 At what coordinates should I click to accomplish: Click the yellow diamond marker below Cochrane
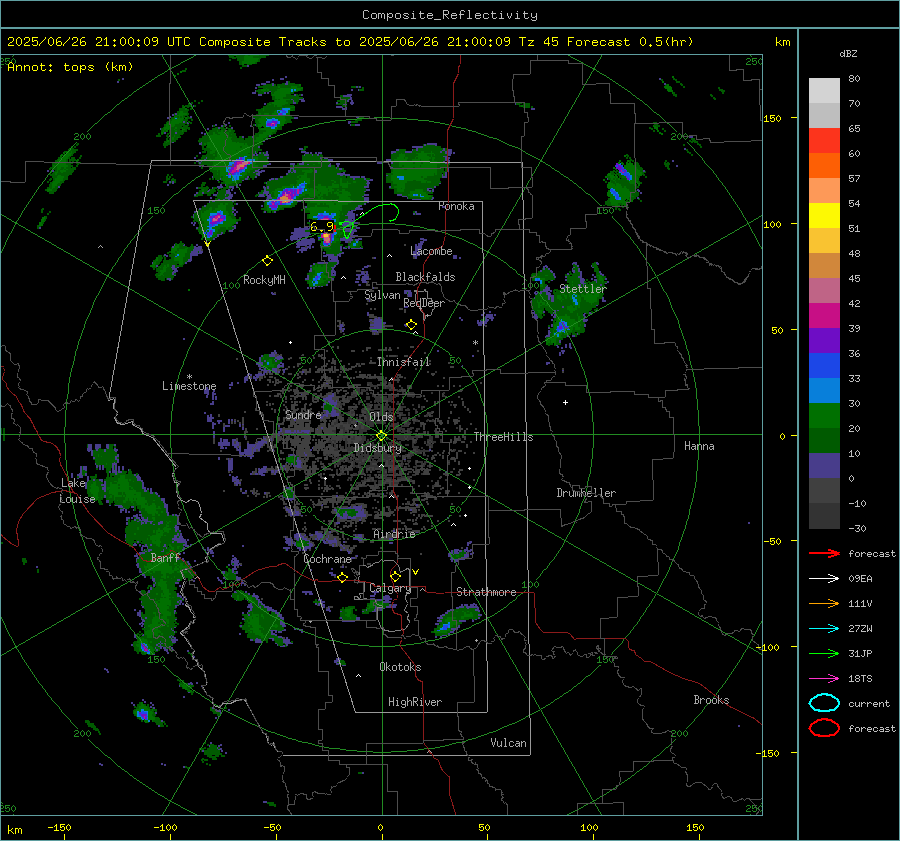(342, 577)
